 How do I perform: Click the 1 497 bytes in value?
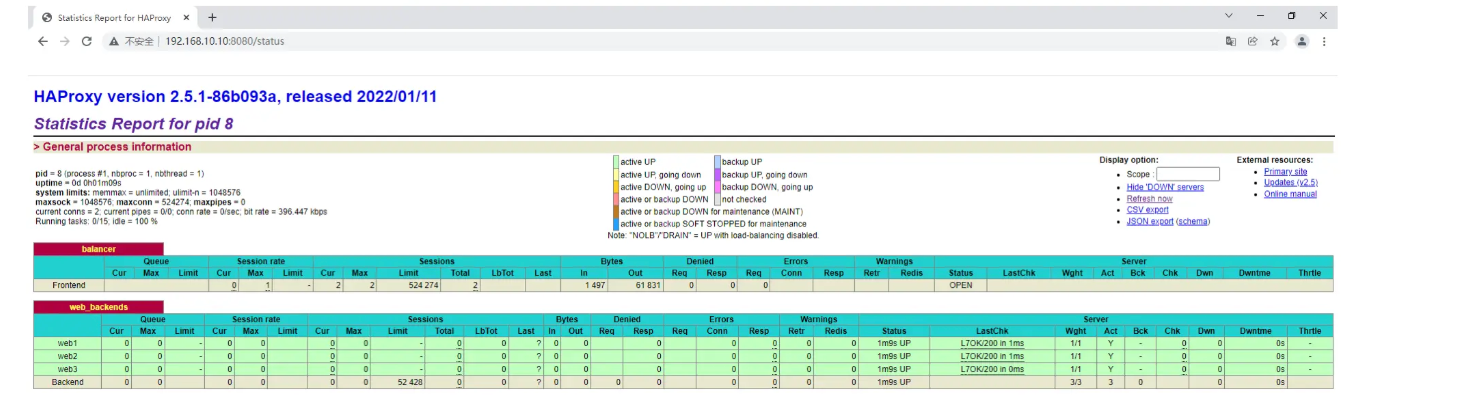point(596,285)
